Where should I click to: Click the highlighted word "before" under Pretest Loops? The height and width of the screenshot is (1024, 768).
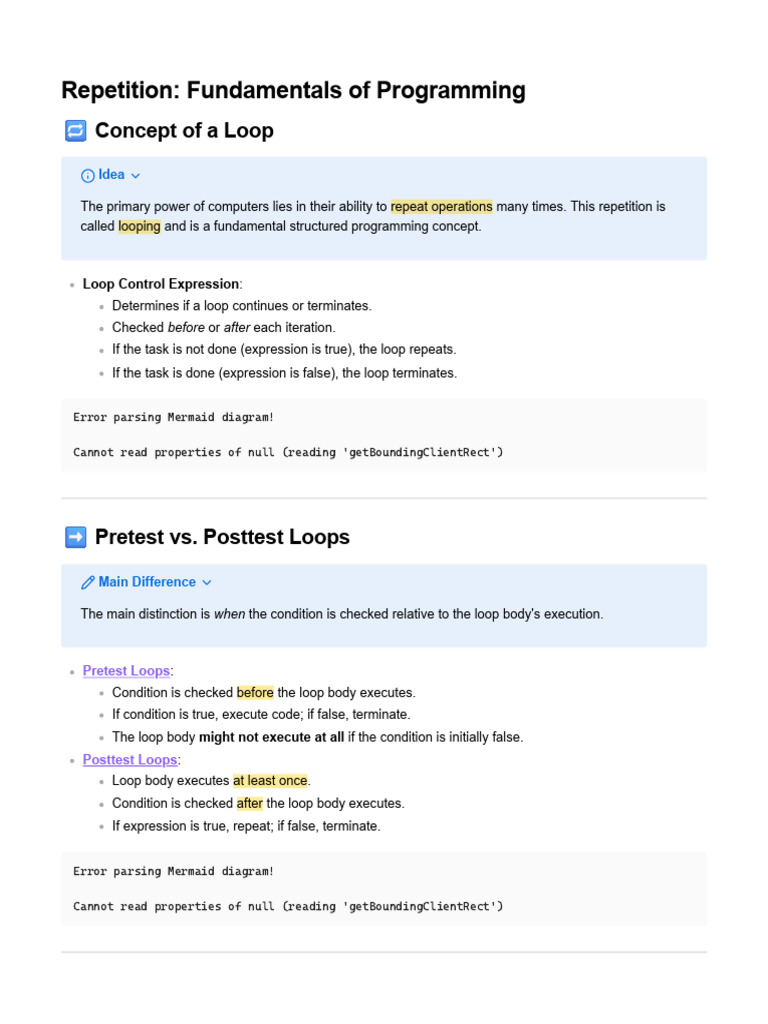[255, 692]
